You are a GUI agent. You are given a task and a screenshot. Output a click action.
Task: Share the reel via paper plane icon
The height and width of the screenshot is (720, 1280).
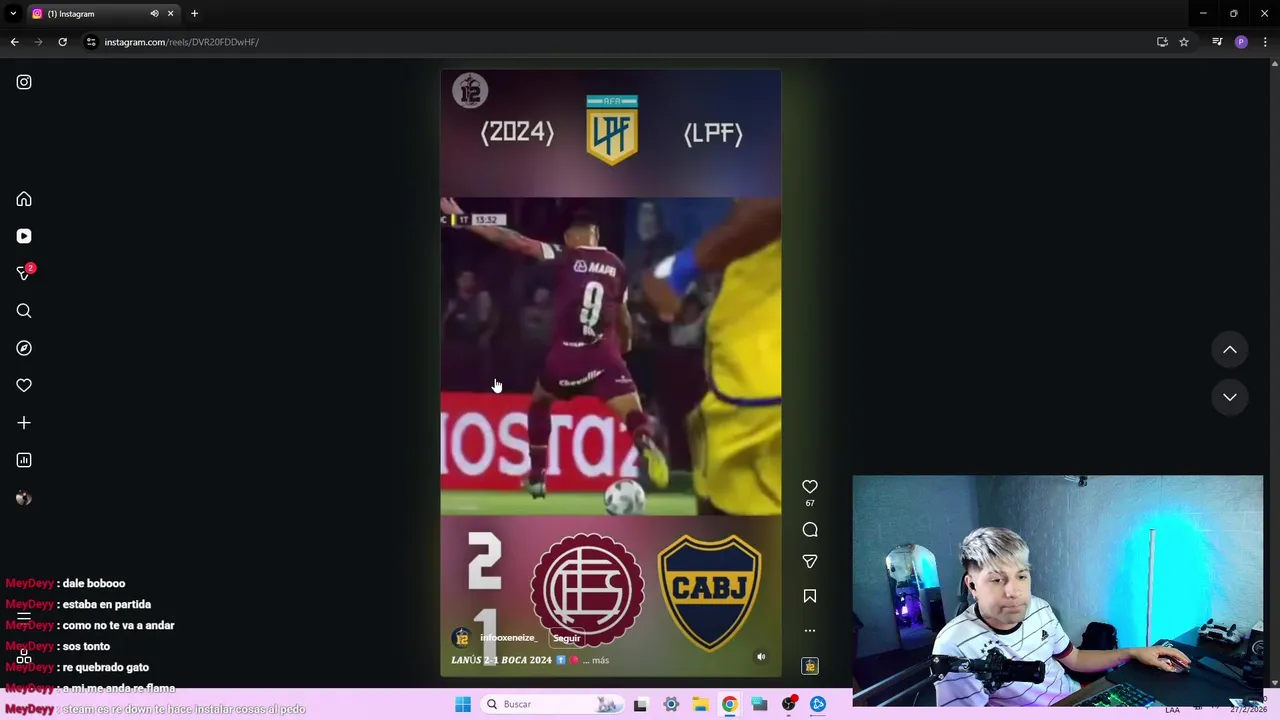click(810, 562)
